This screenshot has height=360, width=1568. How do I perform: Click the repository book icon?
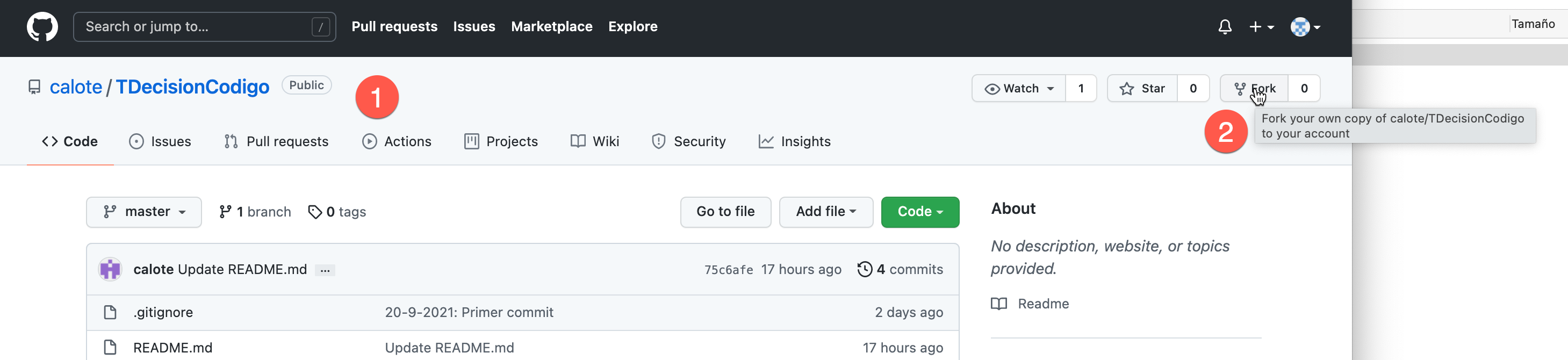35,87
